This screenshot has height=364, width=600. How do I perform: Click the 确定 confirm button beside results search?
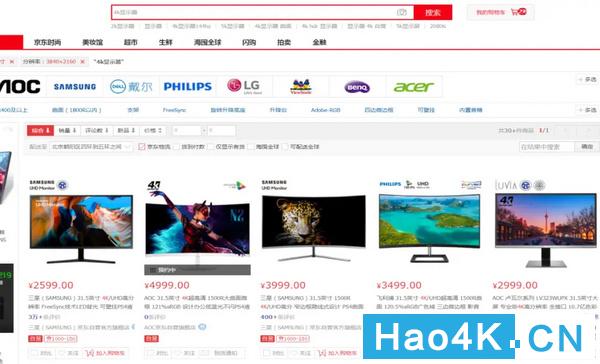pos(587,147)
